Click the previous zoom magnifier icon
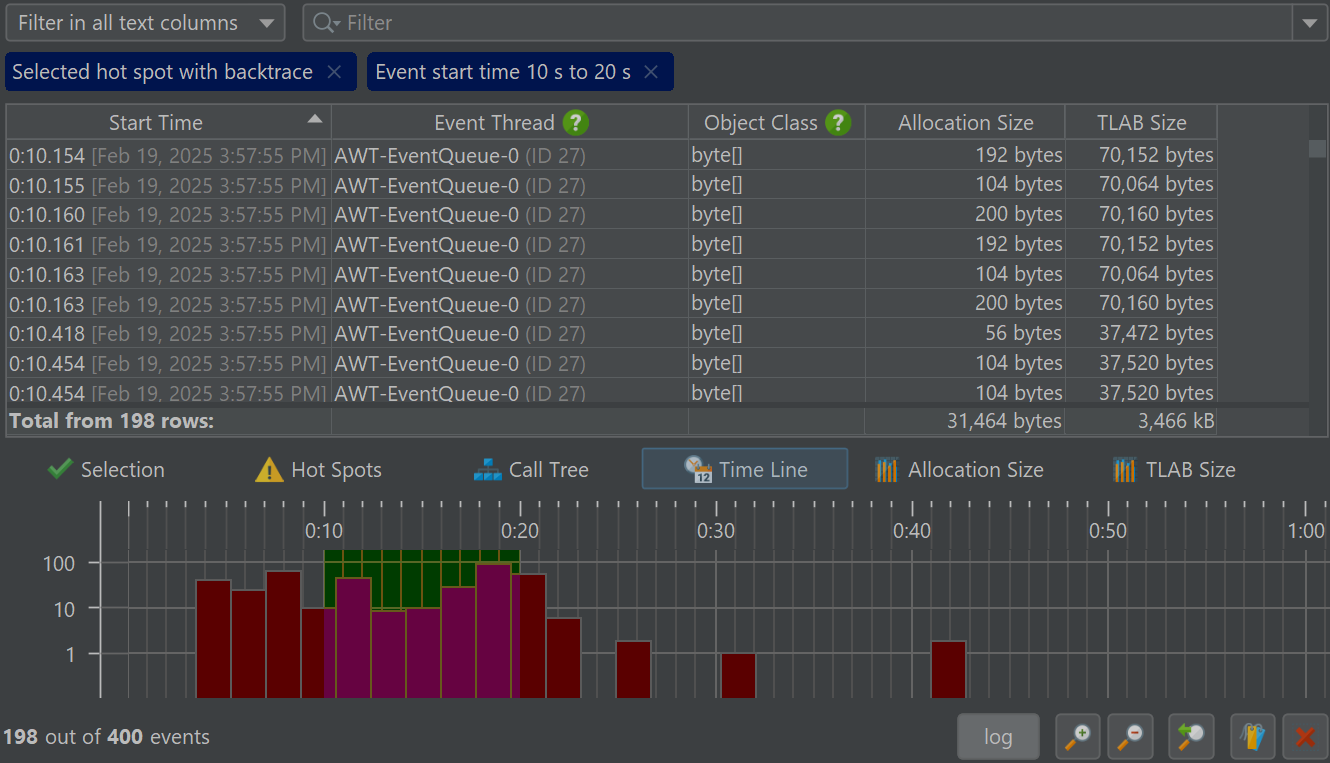 (1190, 737)
